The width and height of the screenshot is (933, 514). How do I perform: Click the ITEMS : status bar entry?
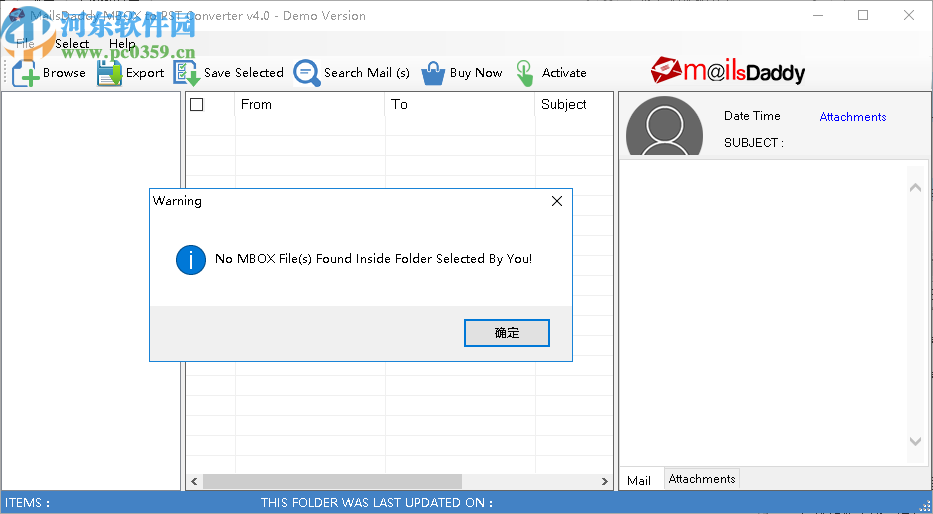click(x=27, y=503)
